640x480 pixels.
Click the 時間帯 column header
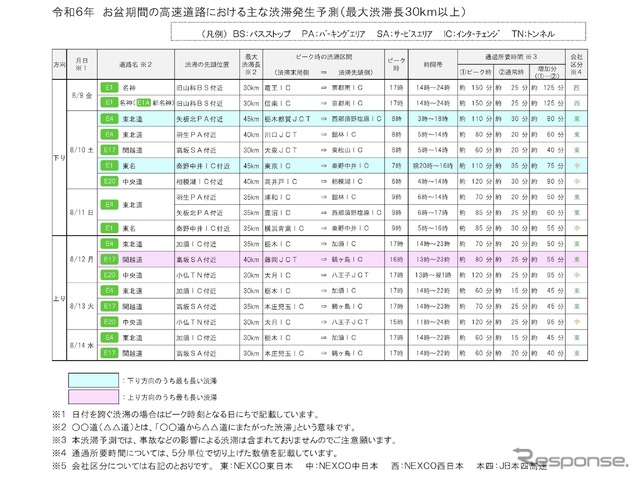[433, 64]
